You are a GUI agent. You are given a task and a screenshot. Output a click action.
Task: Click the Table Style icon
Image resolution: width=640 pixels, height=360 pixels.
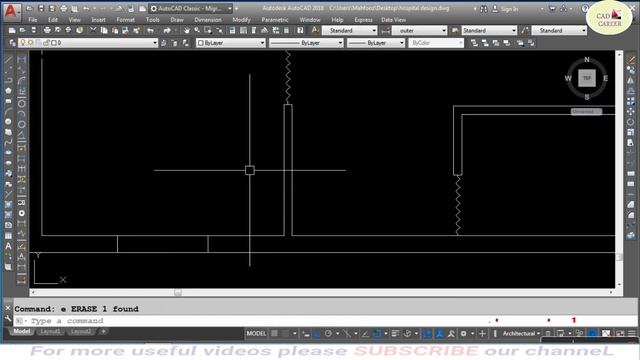(x=455, y=31)
